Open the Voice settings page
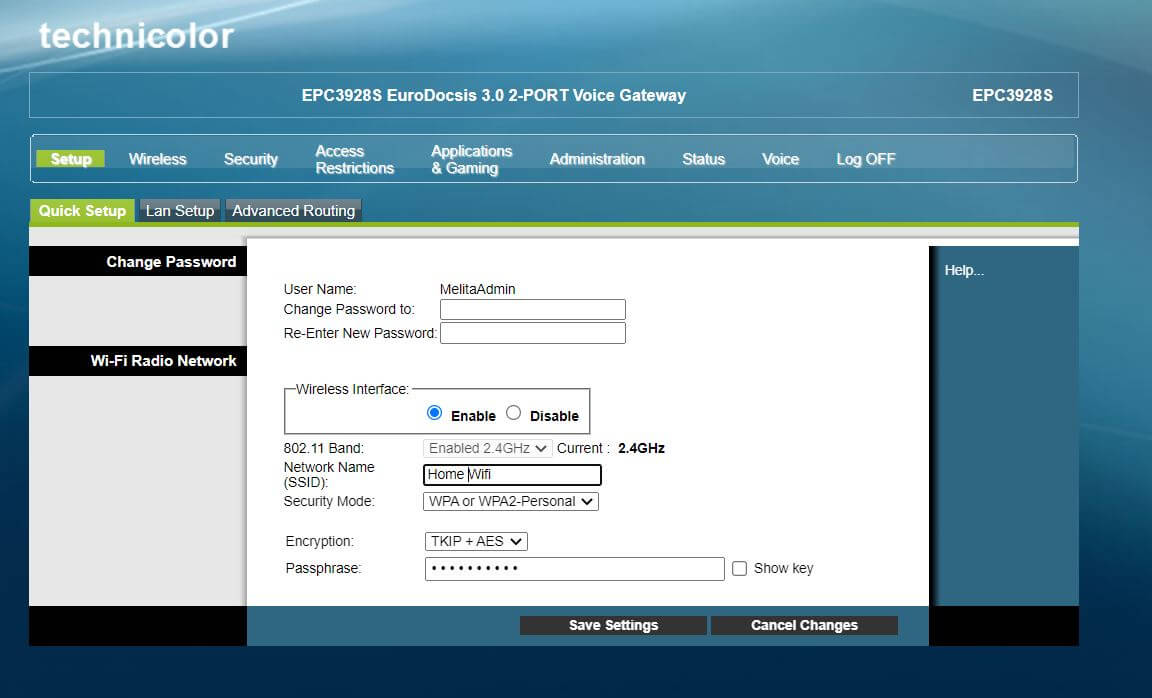 pos(780,159)
